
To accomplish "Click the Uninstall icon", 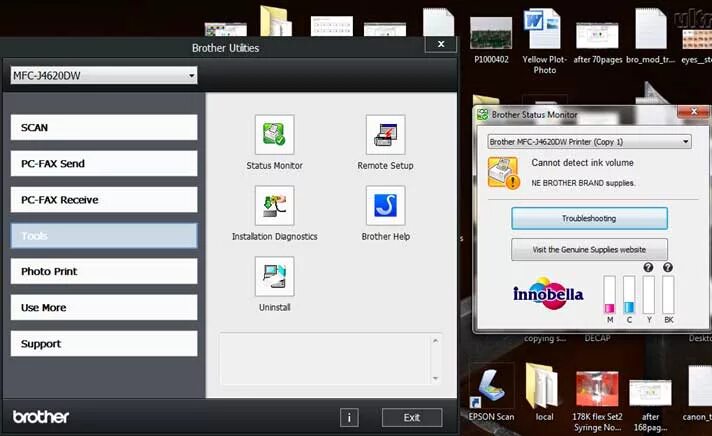I will (274, 276).
